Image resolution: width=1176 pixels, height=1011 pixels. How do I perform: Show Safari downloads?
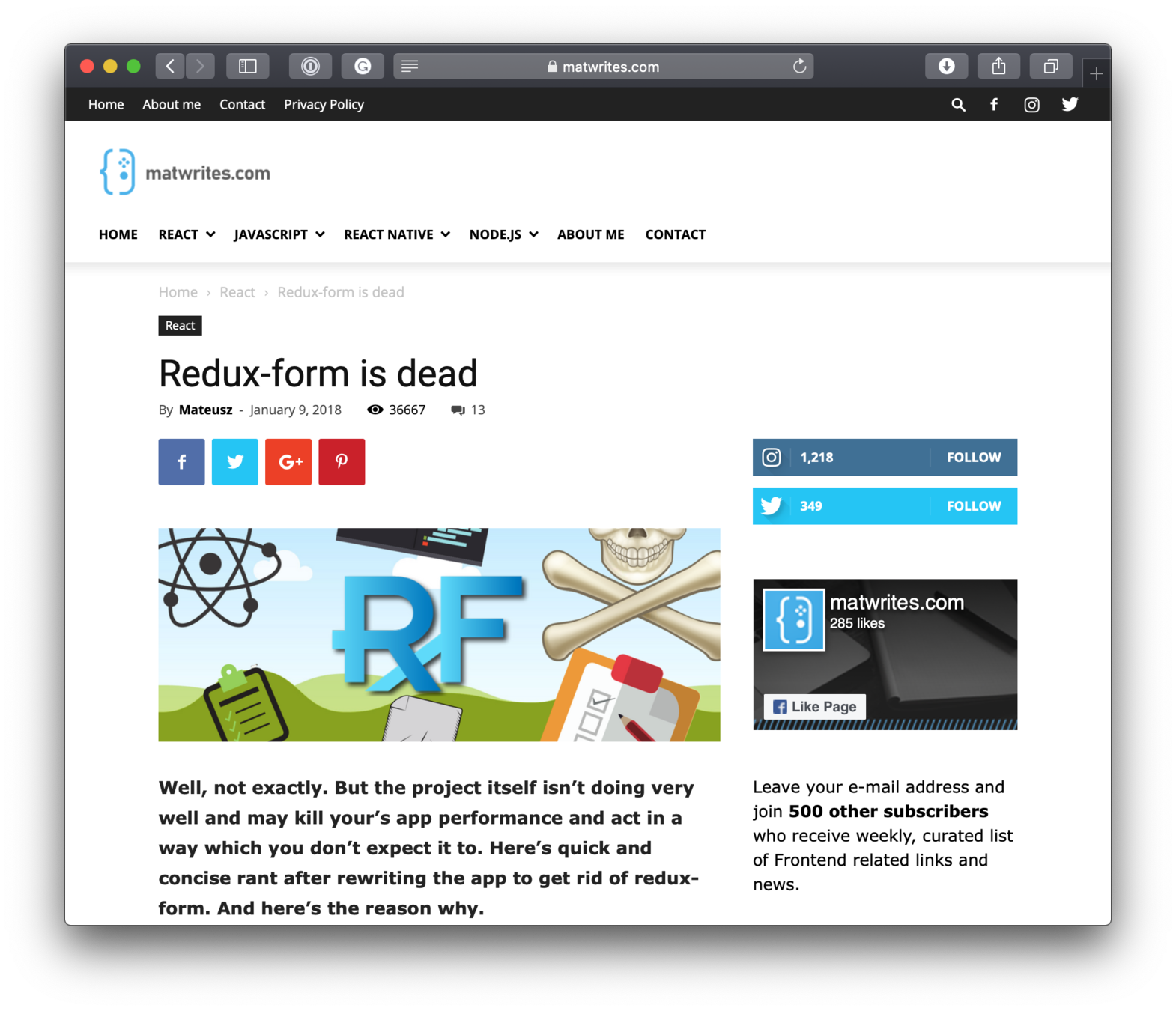(946, 67)
